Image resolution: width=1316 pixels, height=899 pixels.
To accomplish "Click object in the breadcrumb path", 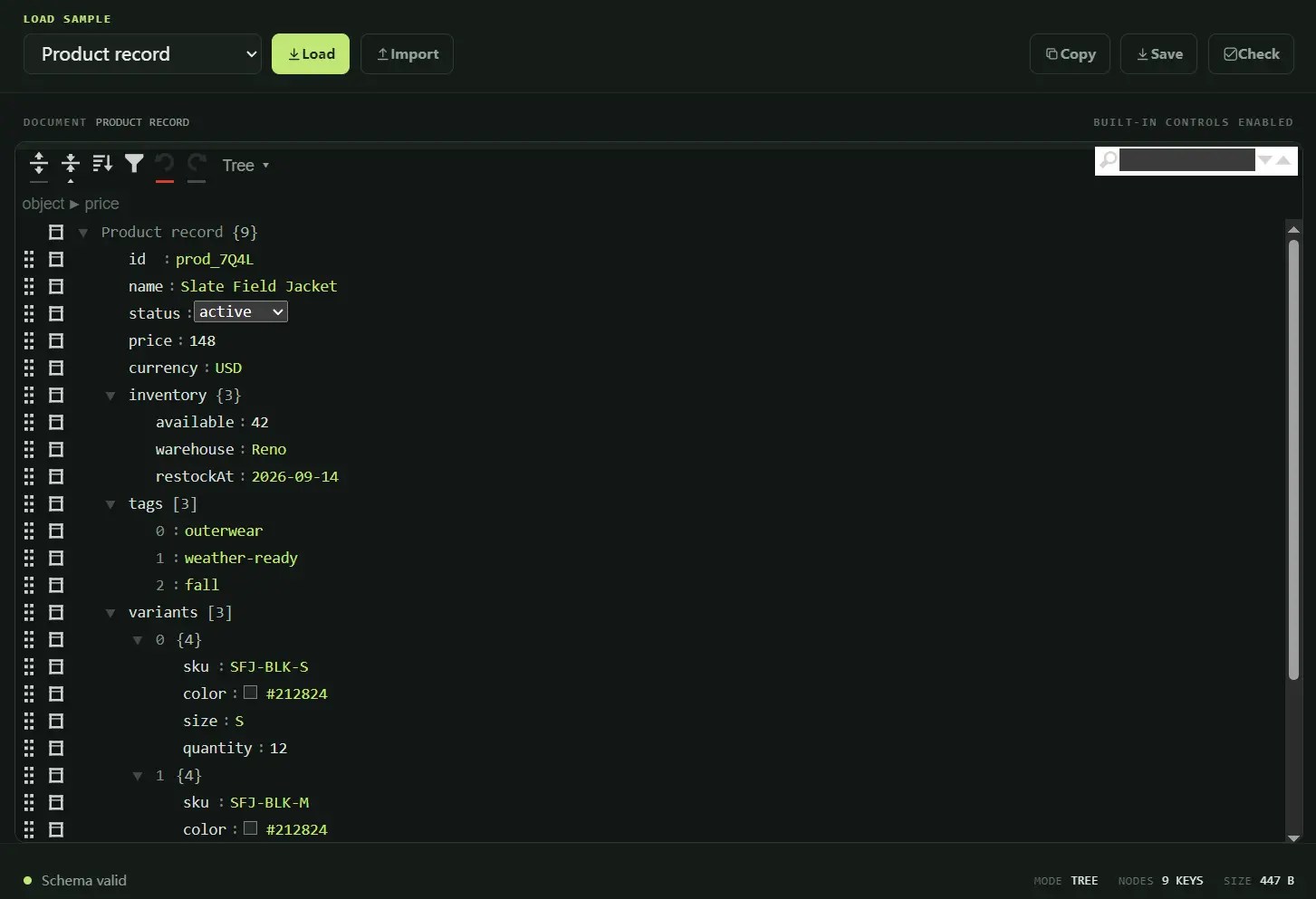I will coord(43,204).
